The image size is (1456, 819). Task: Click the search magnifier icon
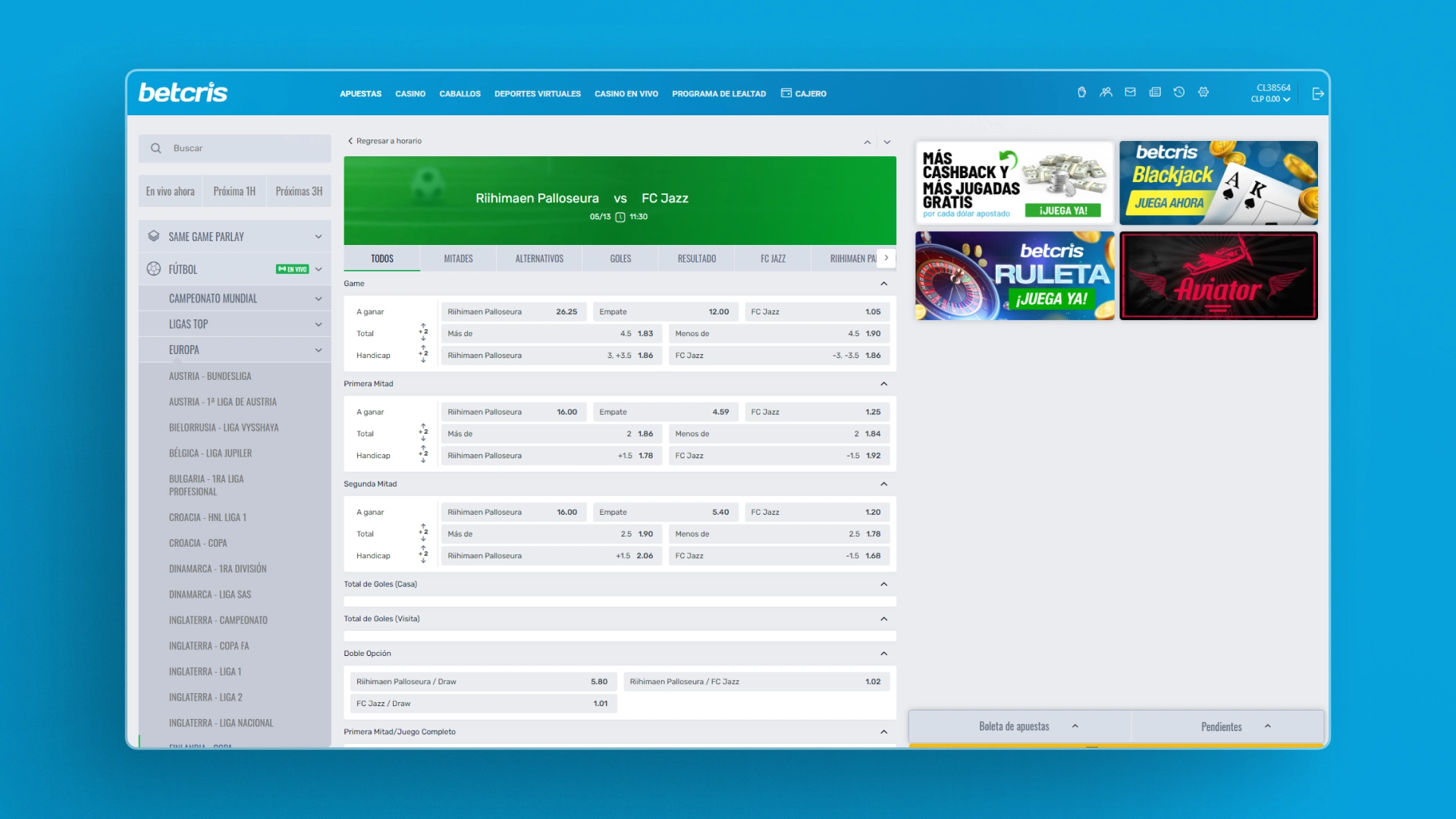[x=156, y=148]
